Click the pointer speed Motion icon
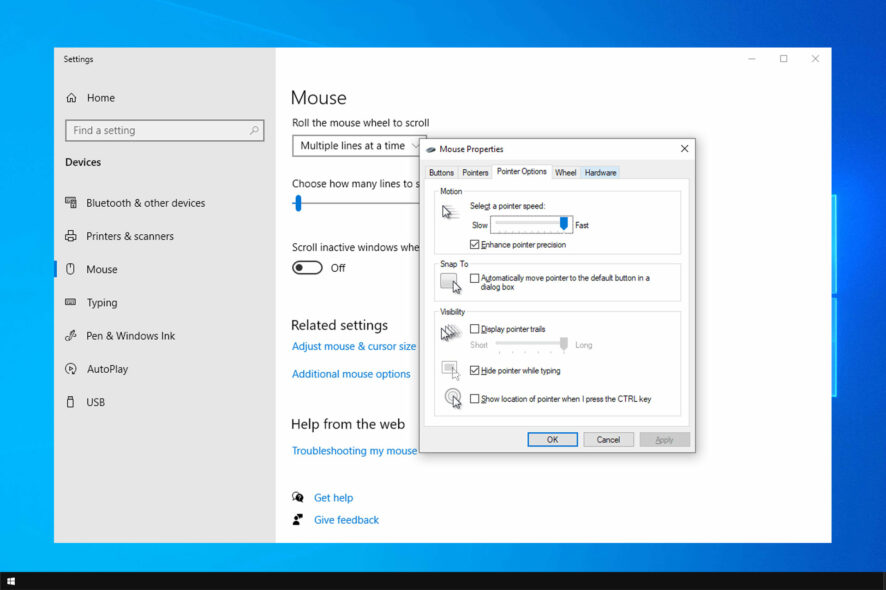The image size is (886, 590). pyautogui.click(x=450, y=214)
